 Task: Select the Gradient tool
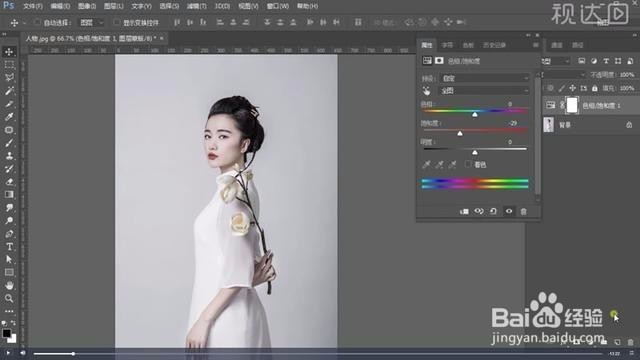[9, 195]
